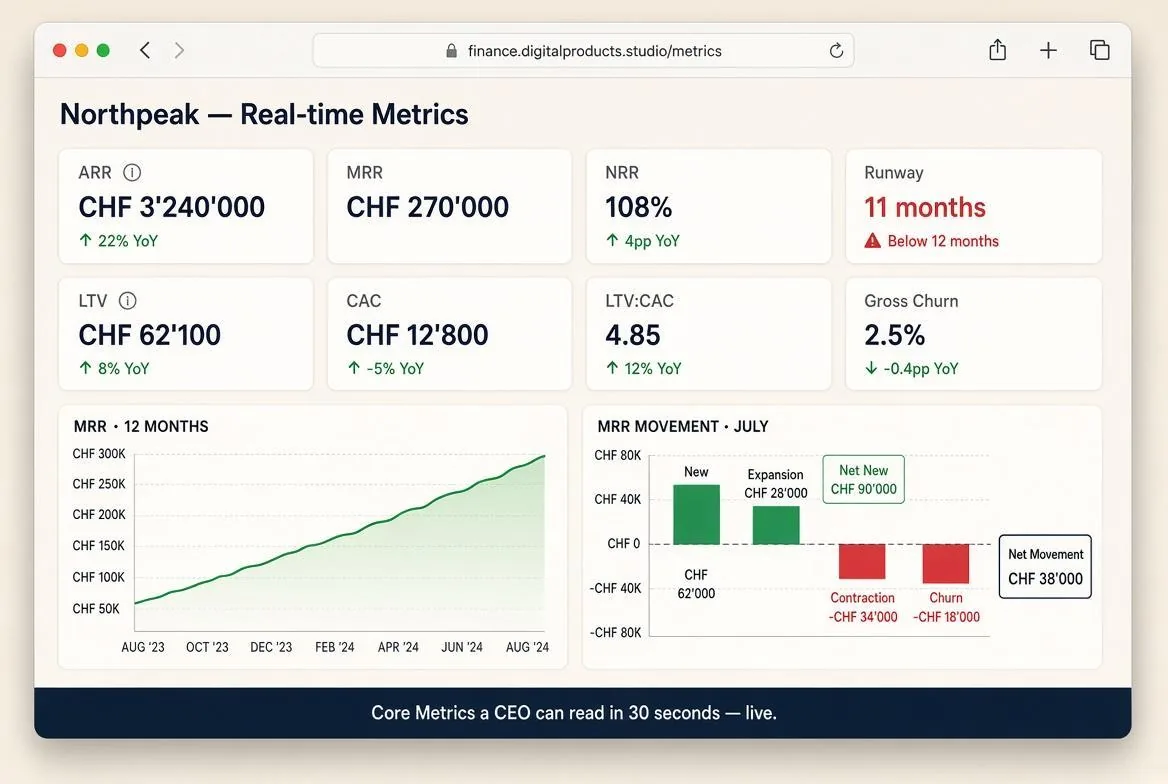The width and height of the screenshot is (1168, 784).
Task: Click the Expansion CHF 28'000 label
Action: 775,484
